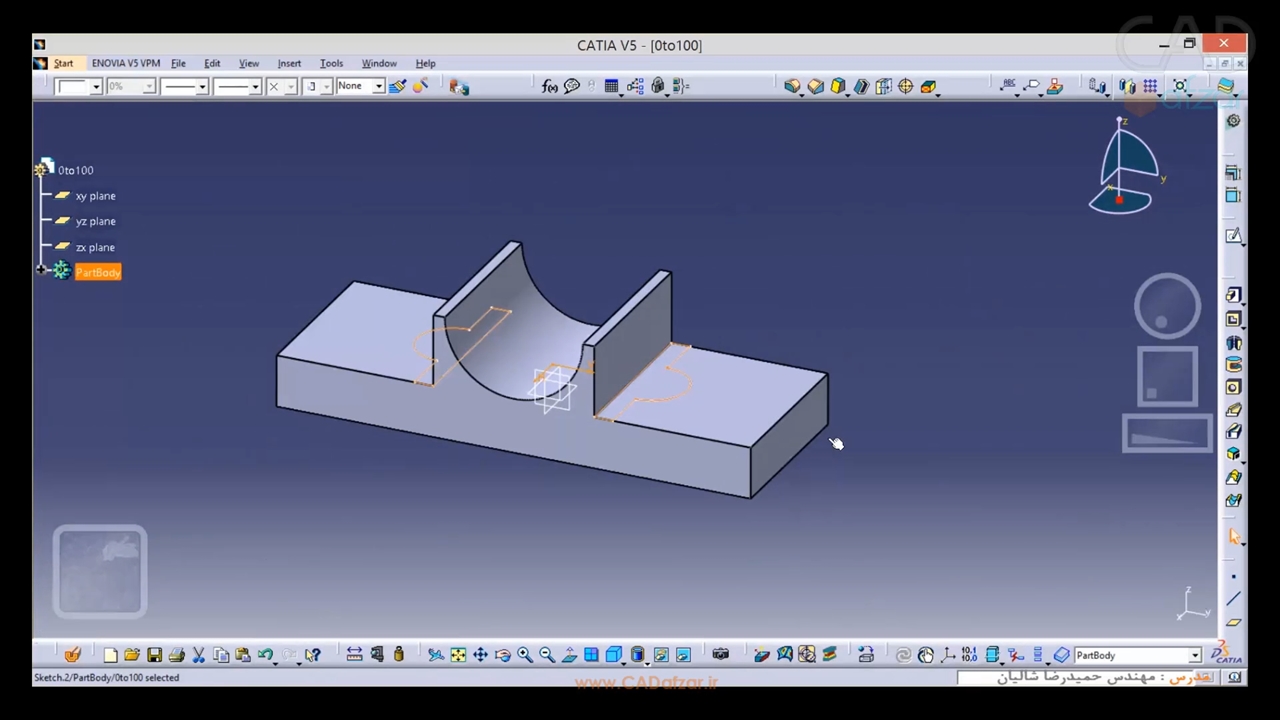The width and height of the screenshot is (1280, 720).
Task: Open the fill color dropdown box
Action: click(x=96, y=87)
